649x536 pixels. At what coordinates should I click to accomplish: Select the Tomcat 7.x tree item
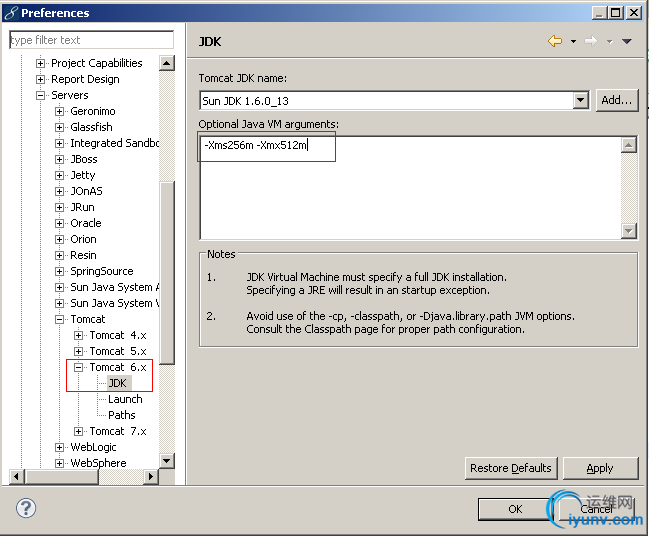click(118, 431)
